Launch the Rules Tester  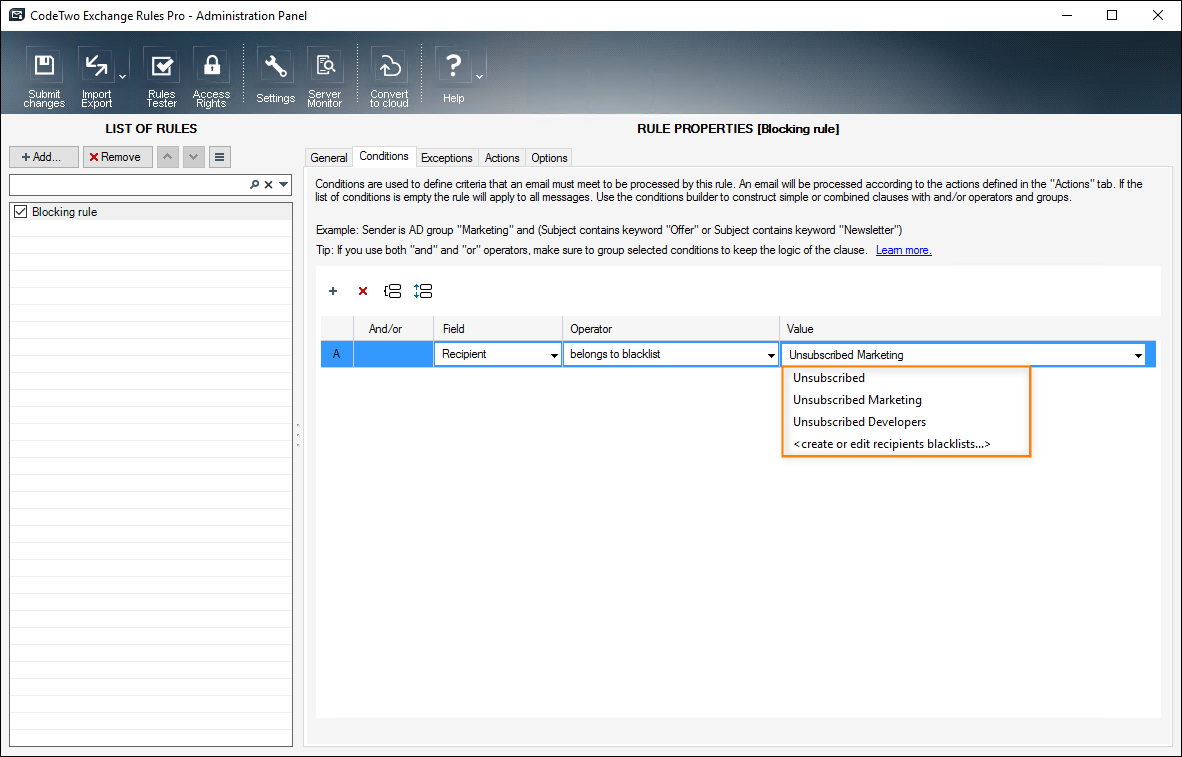pyautogui.click(x=161, y=77)
